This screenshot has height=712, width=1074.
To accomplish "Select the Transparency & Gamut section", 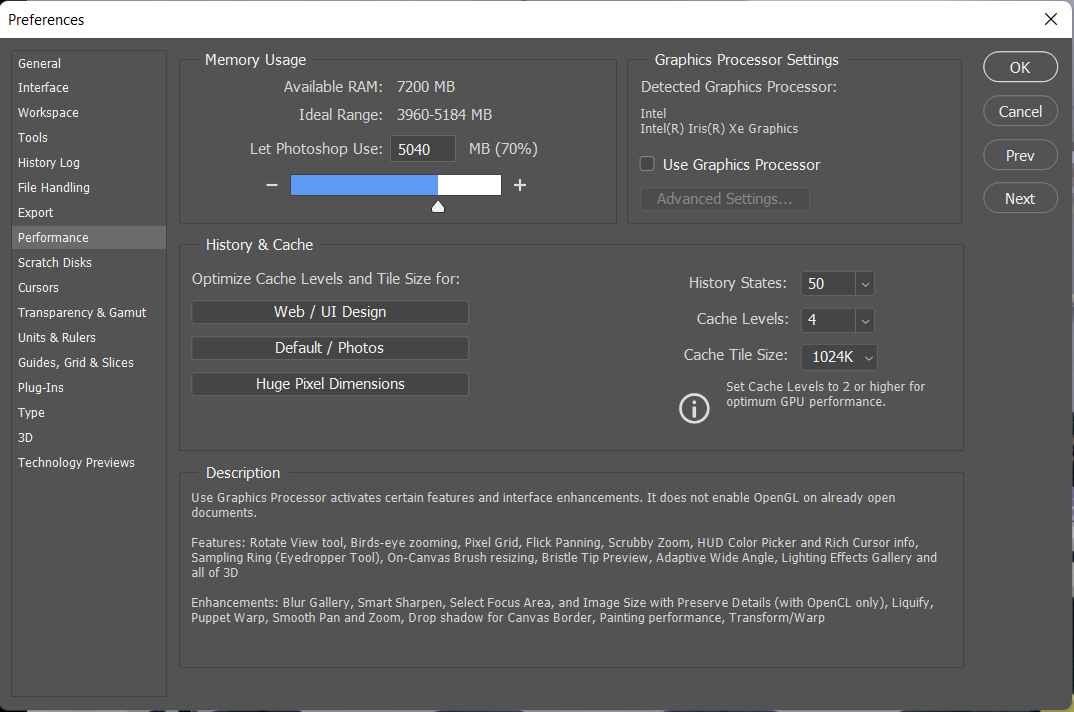I will coord(81,312).
